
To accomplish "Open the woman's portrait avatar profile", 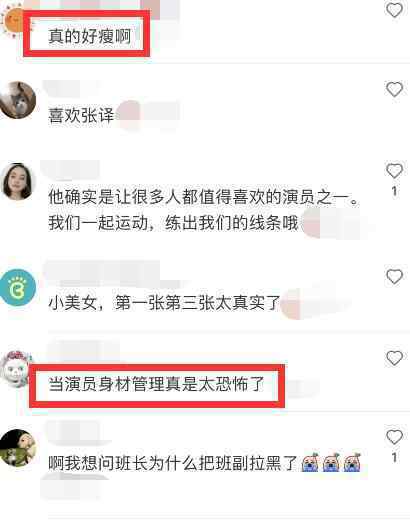I will 17,181.
